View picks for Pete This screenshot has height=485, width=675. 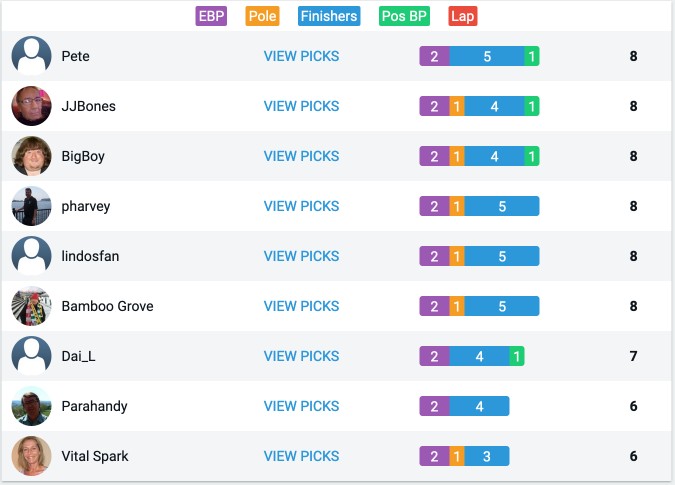[x=301, y=56]
